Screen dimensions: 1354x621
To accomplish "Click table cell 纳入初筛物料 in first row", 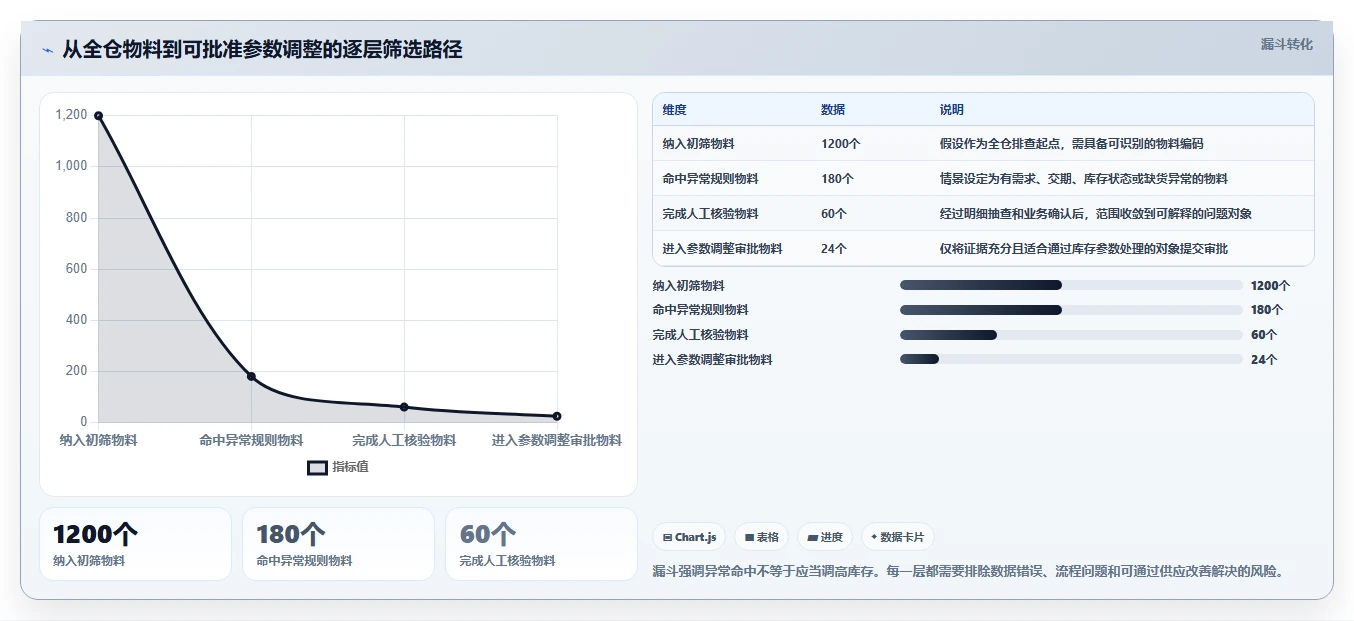I will click(698, 144).
